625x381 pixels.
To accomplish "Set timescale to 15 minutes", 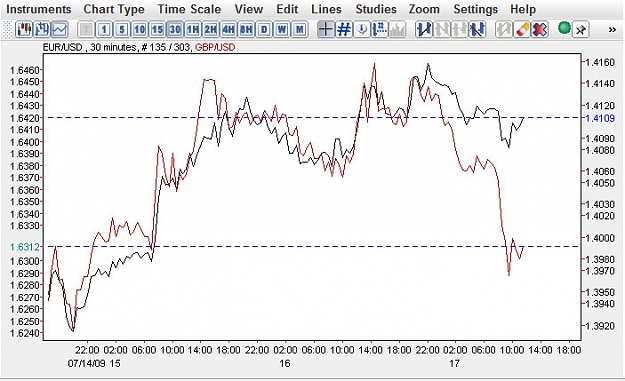I will (157, 29).
